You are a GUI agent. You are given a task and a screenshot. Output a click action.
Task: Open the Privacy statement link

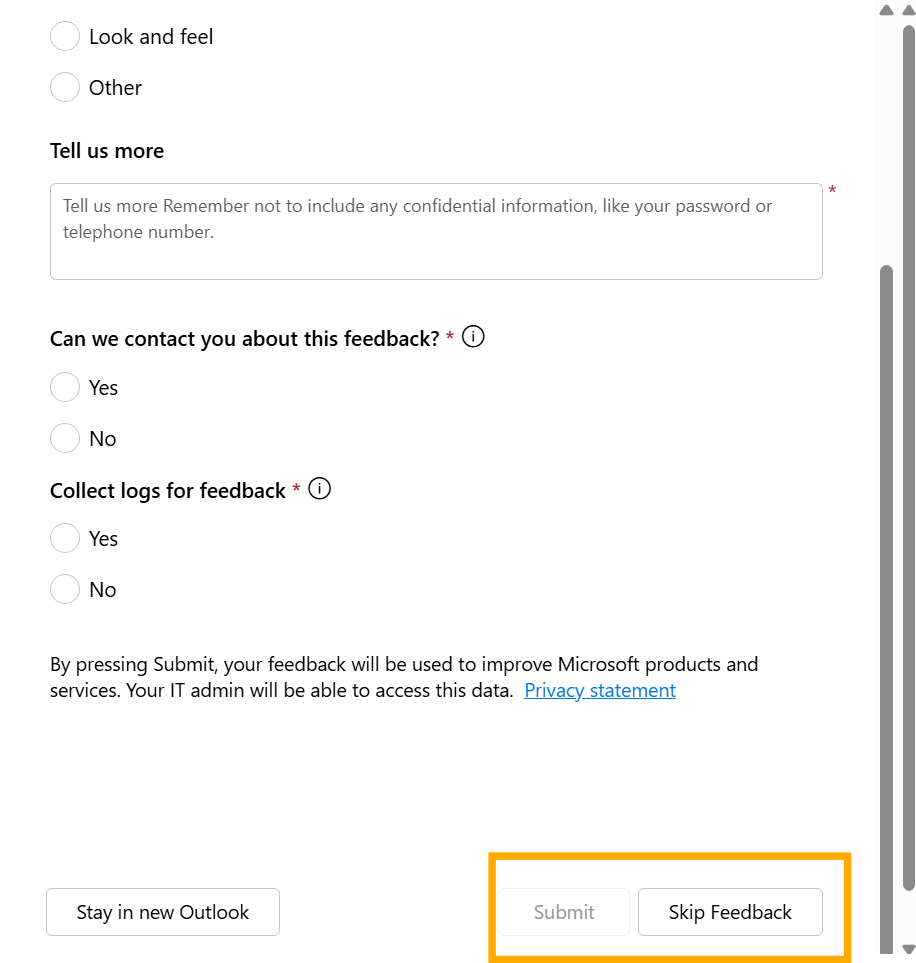(599, 690)
